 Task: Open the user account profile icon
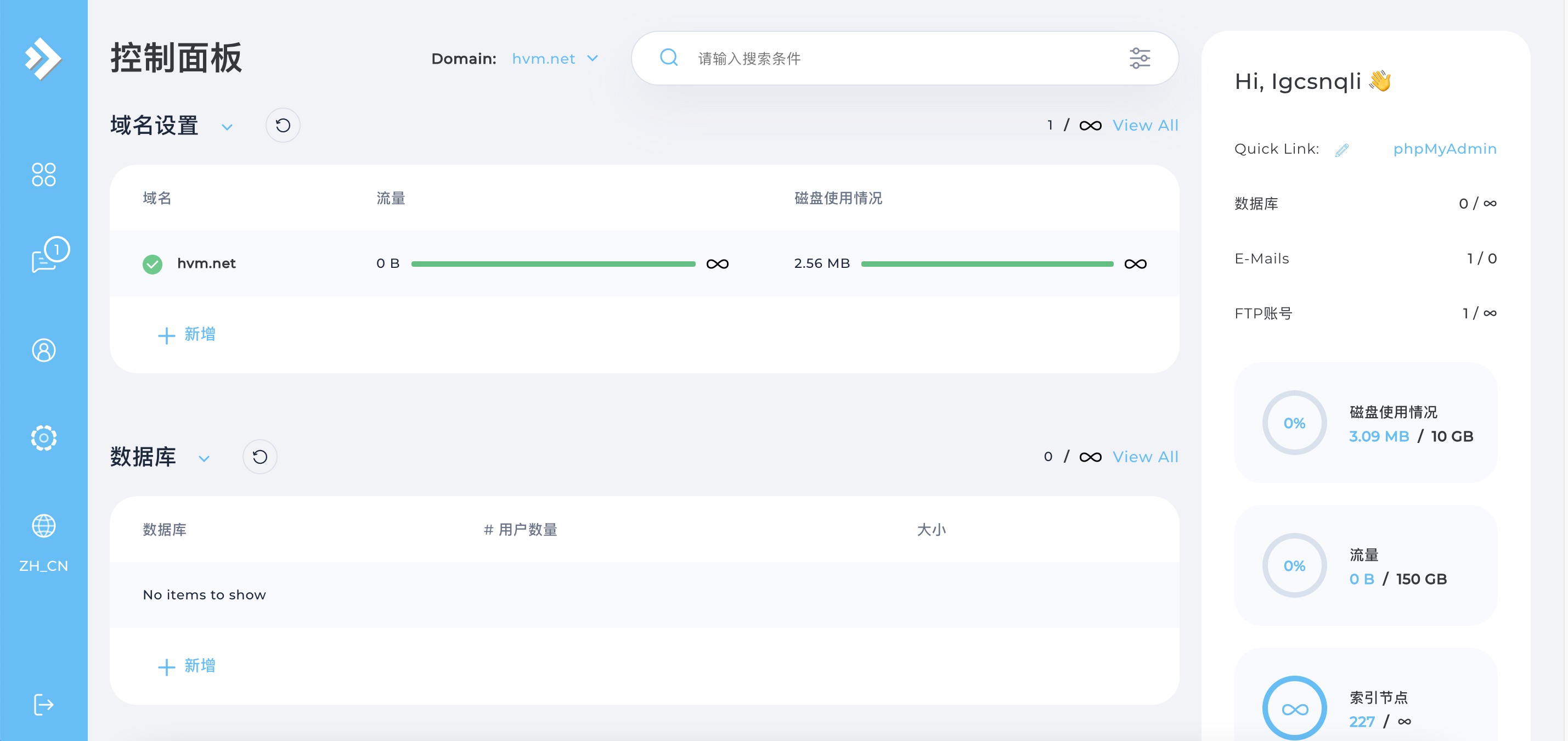[x=43, y=350]
